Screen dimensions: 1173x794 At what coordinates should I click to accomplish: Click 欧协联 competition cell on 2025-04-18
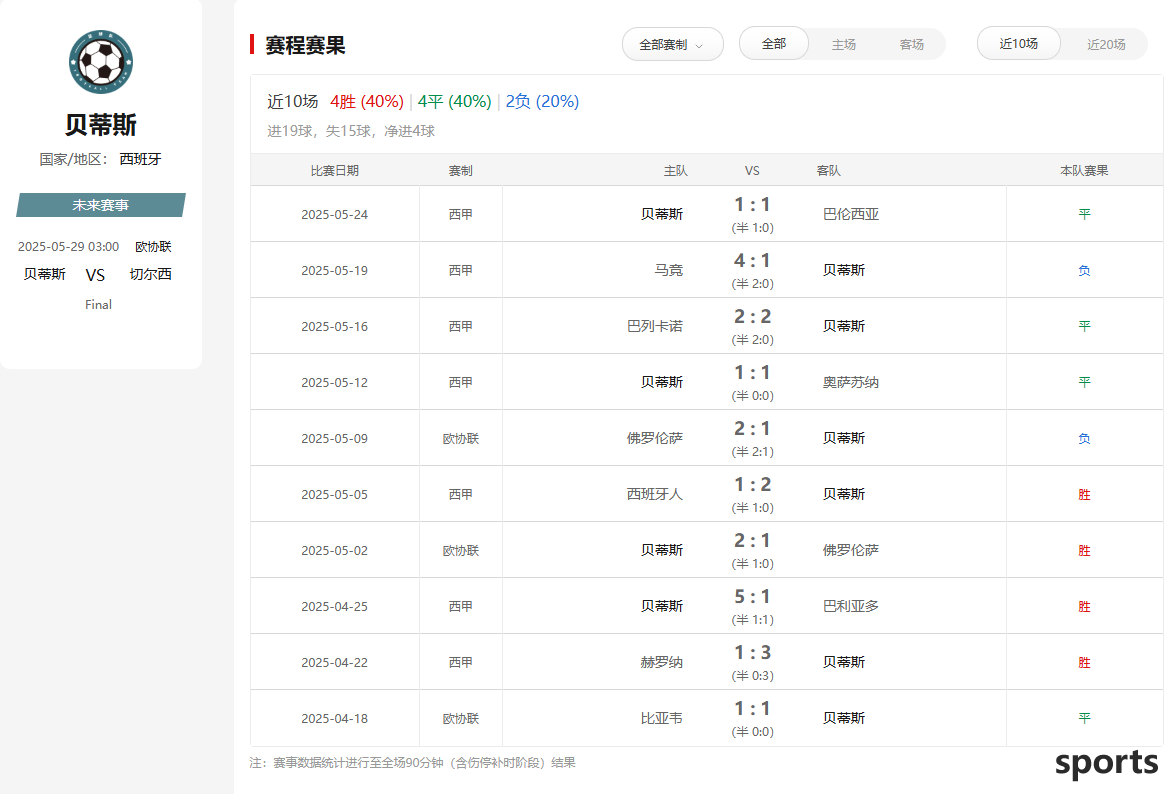click(460, 718)
